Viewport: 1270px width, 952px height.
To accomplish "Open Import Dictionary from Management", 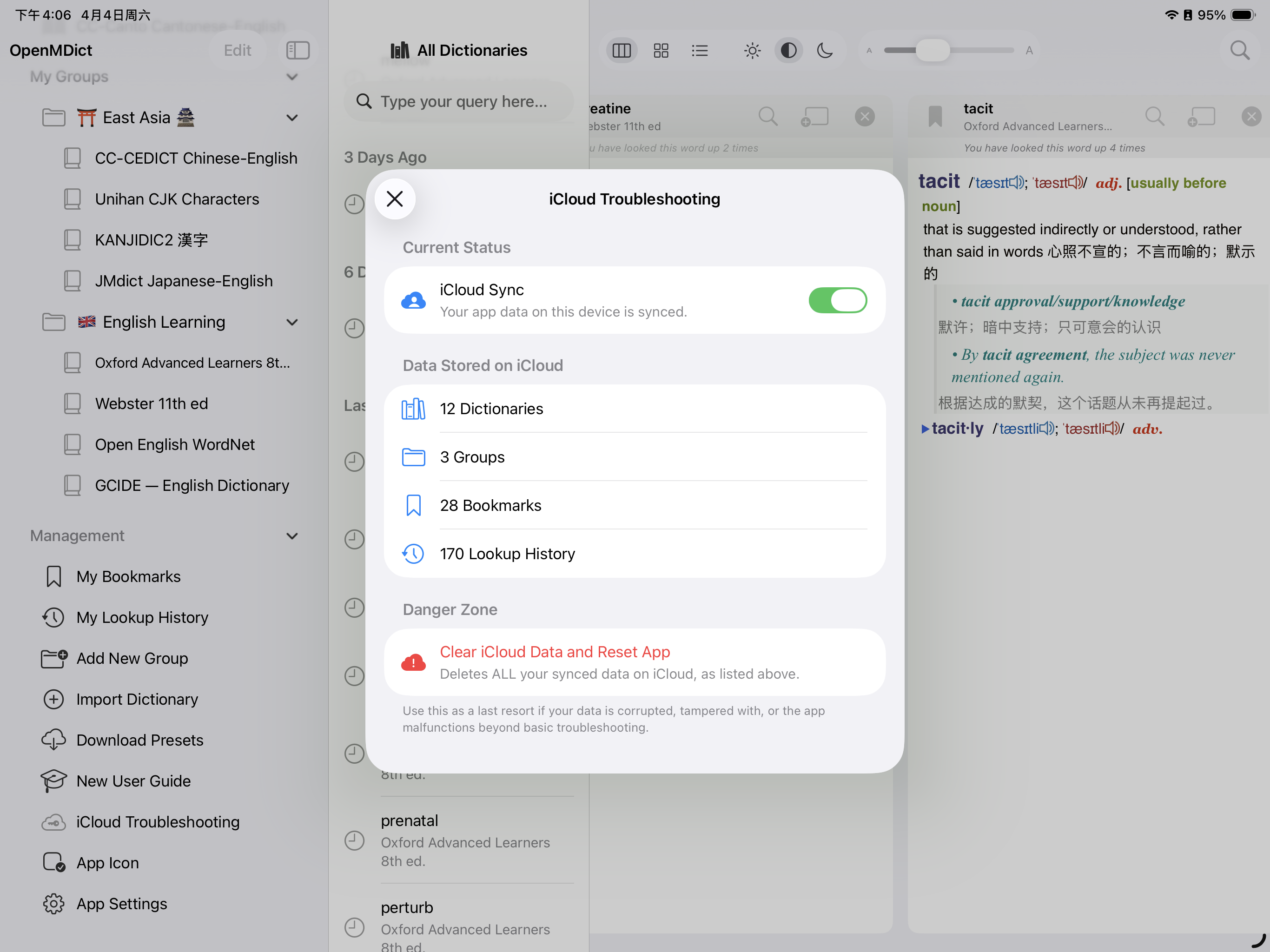I will tap(137, 700).
